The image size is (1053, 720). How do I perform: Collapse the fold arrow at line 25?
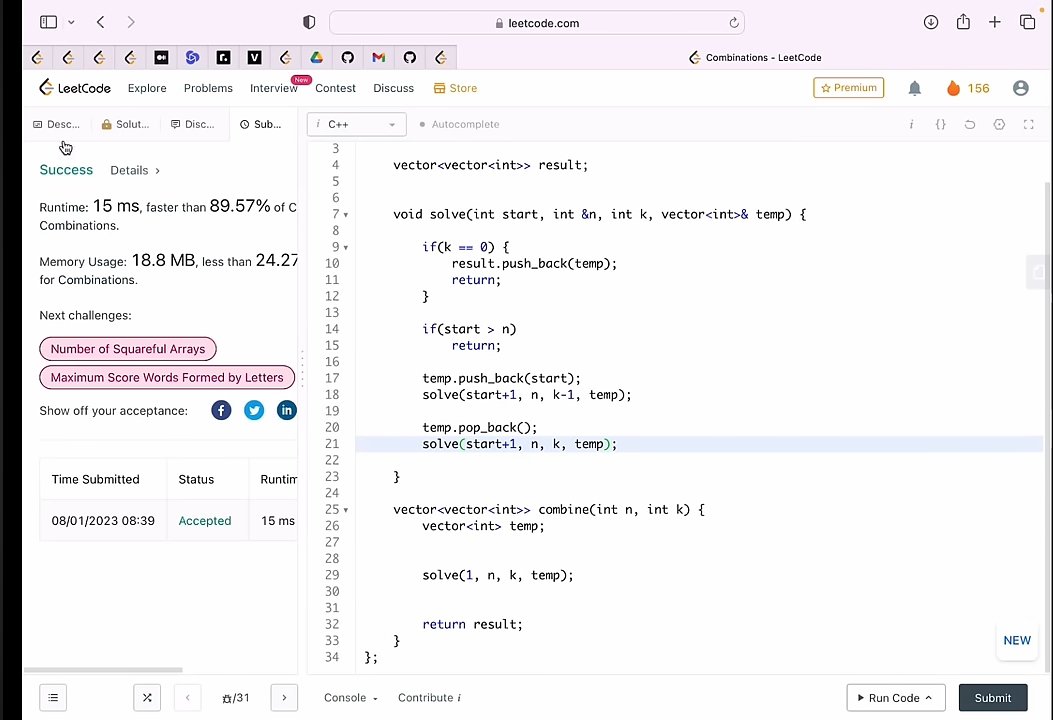(346, 510)
